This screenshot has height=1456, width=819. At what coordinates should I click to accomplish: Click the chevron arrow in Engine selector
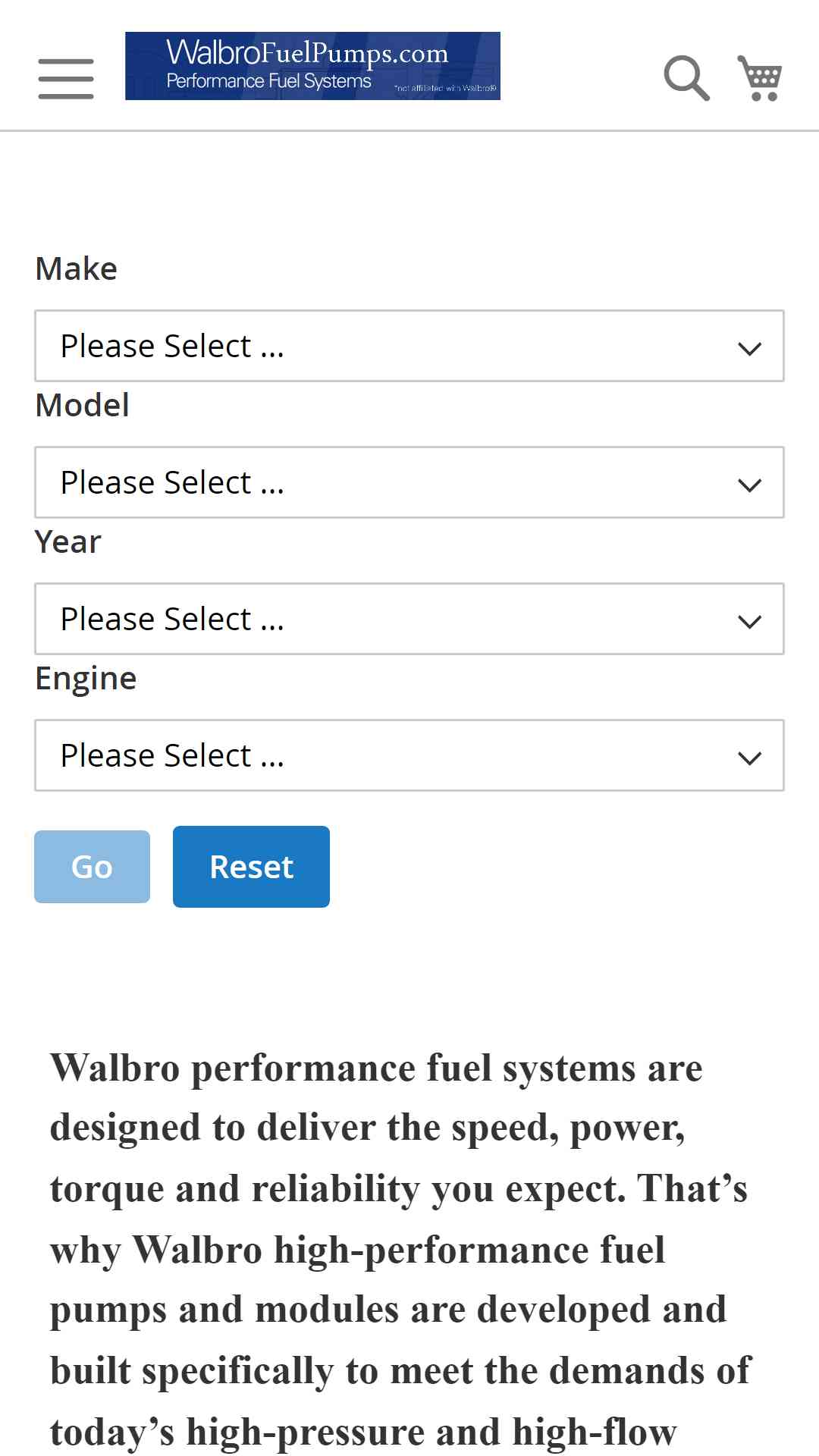pyautogui.click(x=749, y=758)
